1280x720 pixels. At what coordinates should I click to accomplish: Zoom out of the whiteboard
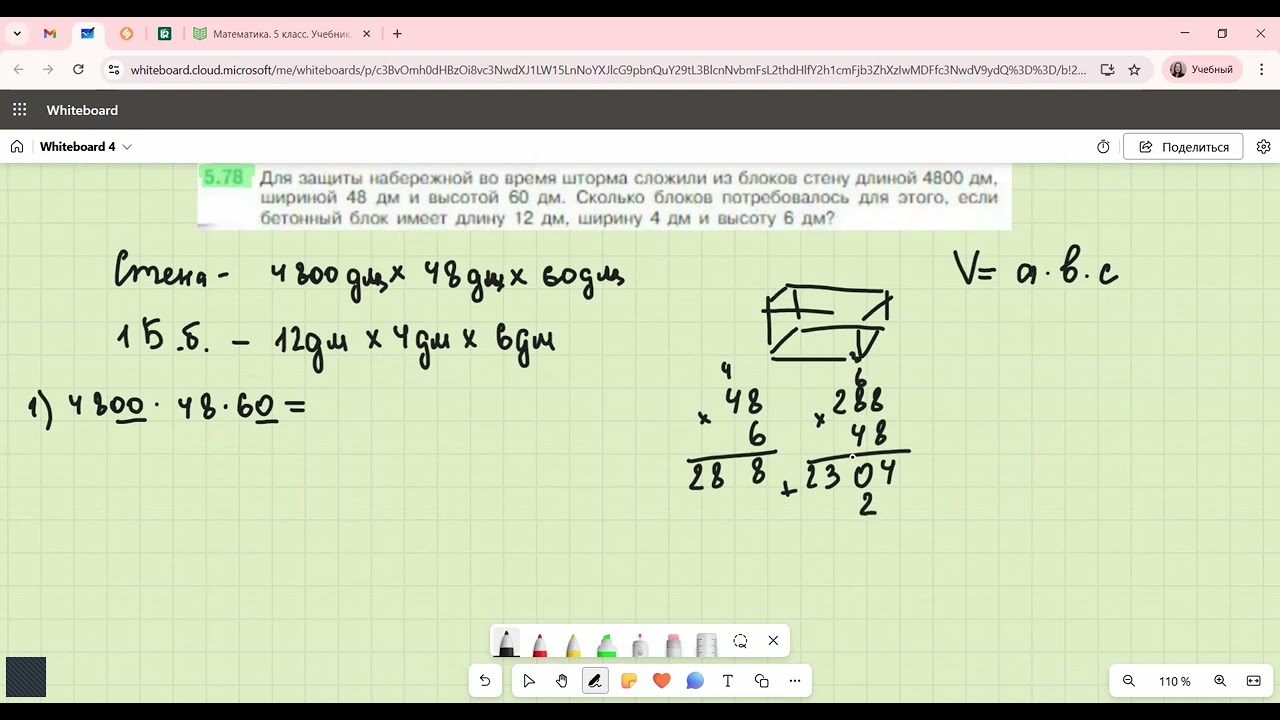coord(1129,681)
